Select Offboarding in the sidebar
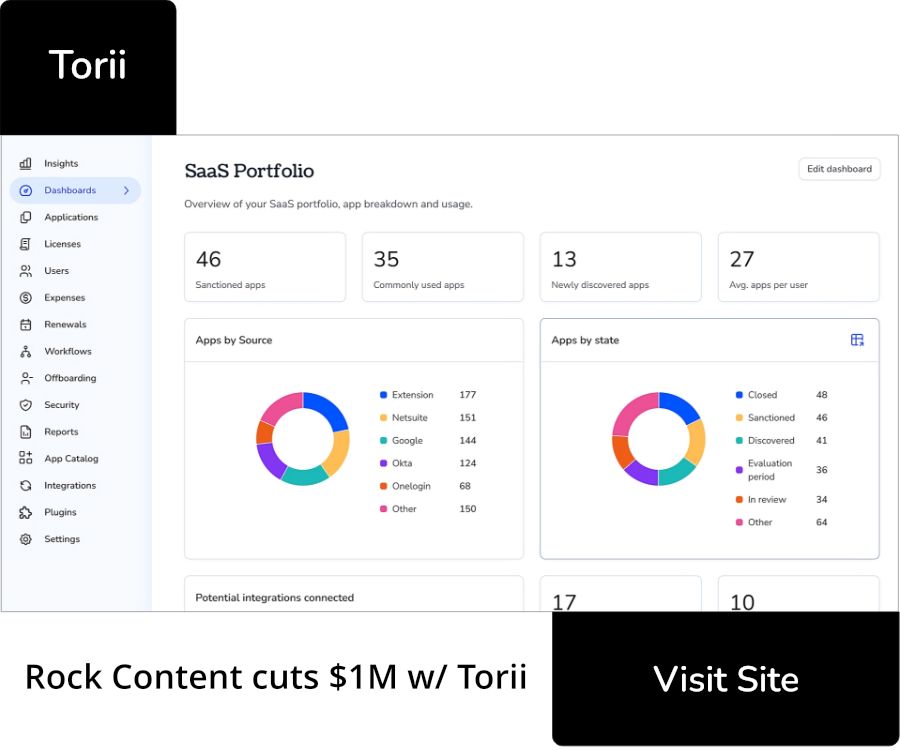This screenshot has width=900, height=750. [75, 378]
